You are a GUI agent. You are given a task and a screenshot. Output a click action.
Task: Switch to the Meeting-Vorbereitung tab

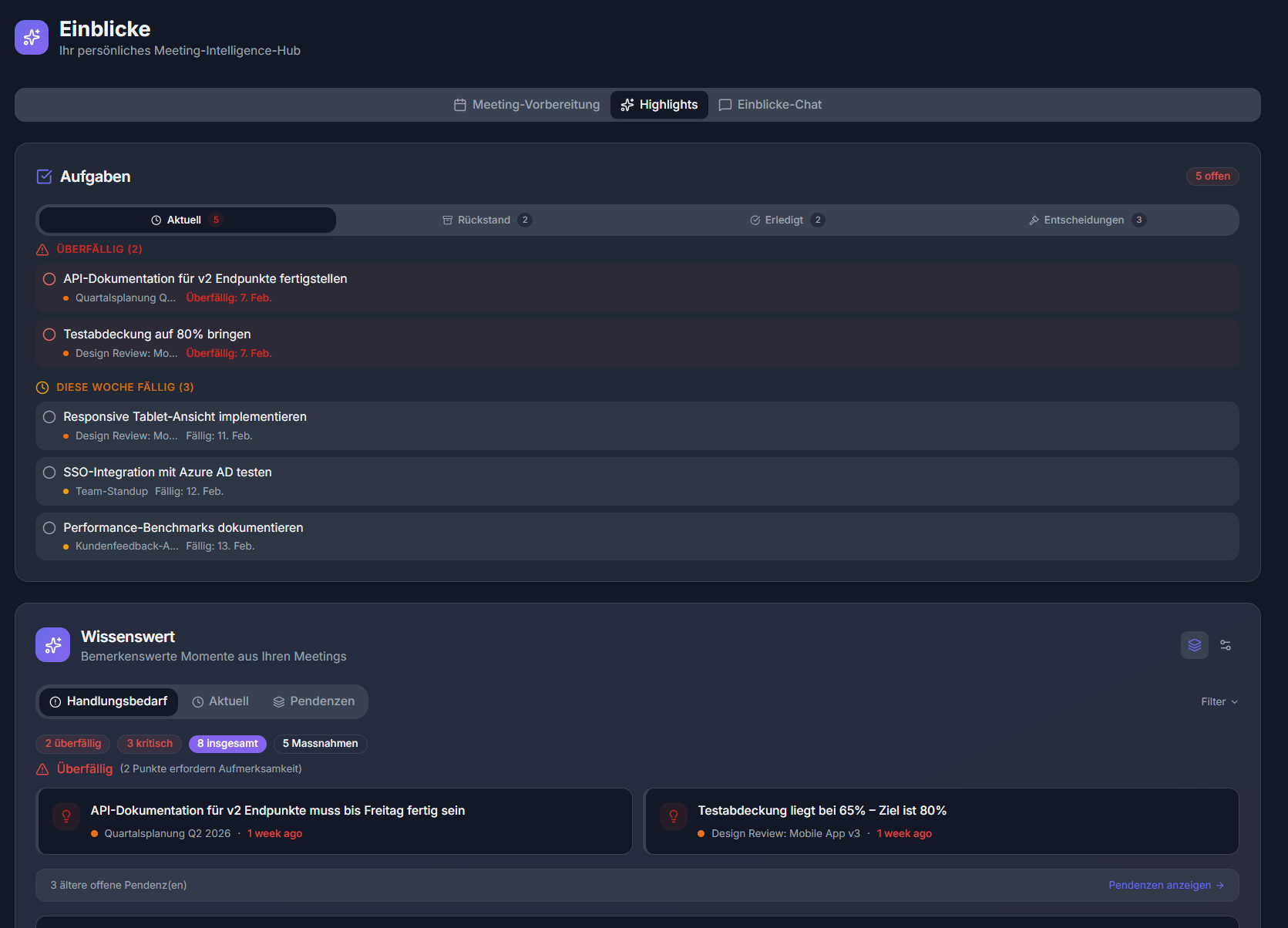pos(527,105)
